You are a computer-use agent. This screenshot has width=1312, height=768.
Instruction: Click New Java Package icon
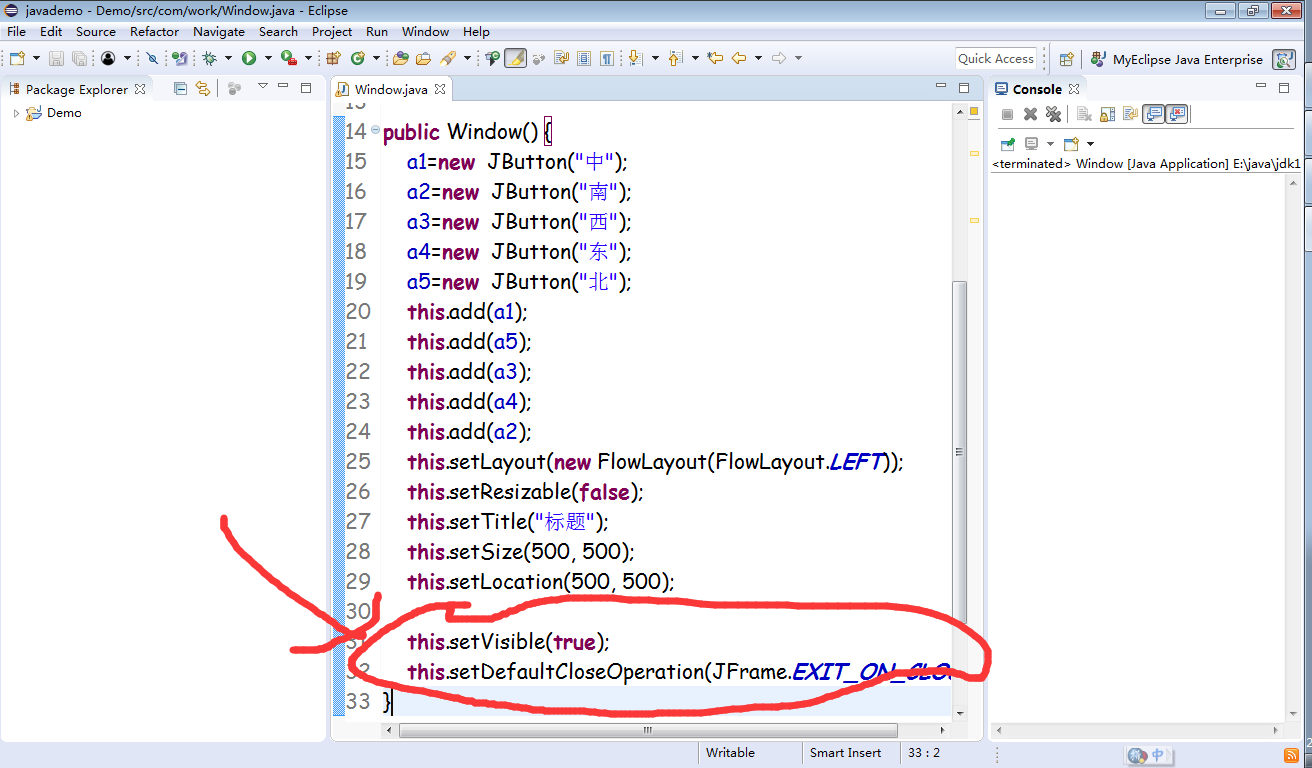(333, 58)
